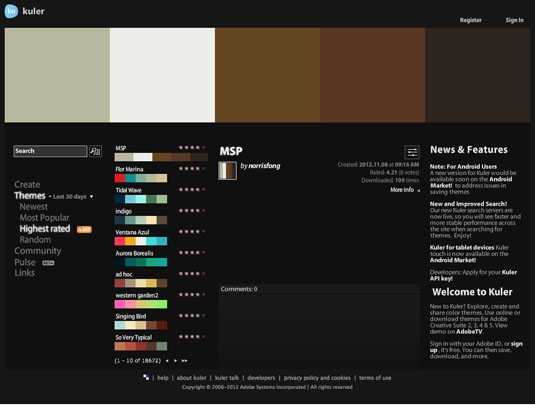Select the reddish brown swatch in large palette
This screenshot has width=535, height=405.
coord(373,75)
